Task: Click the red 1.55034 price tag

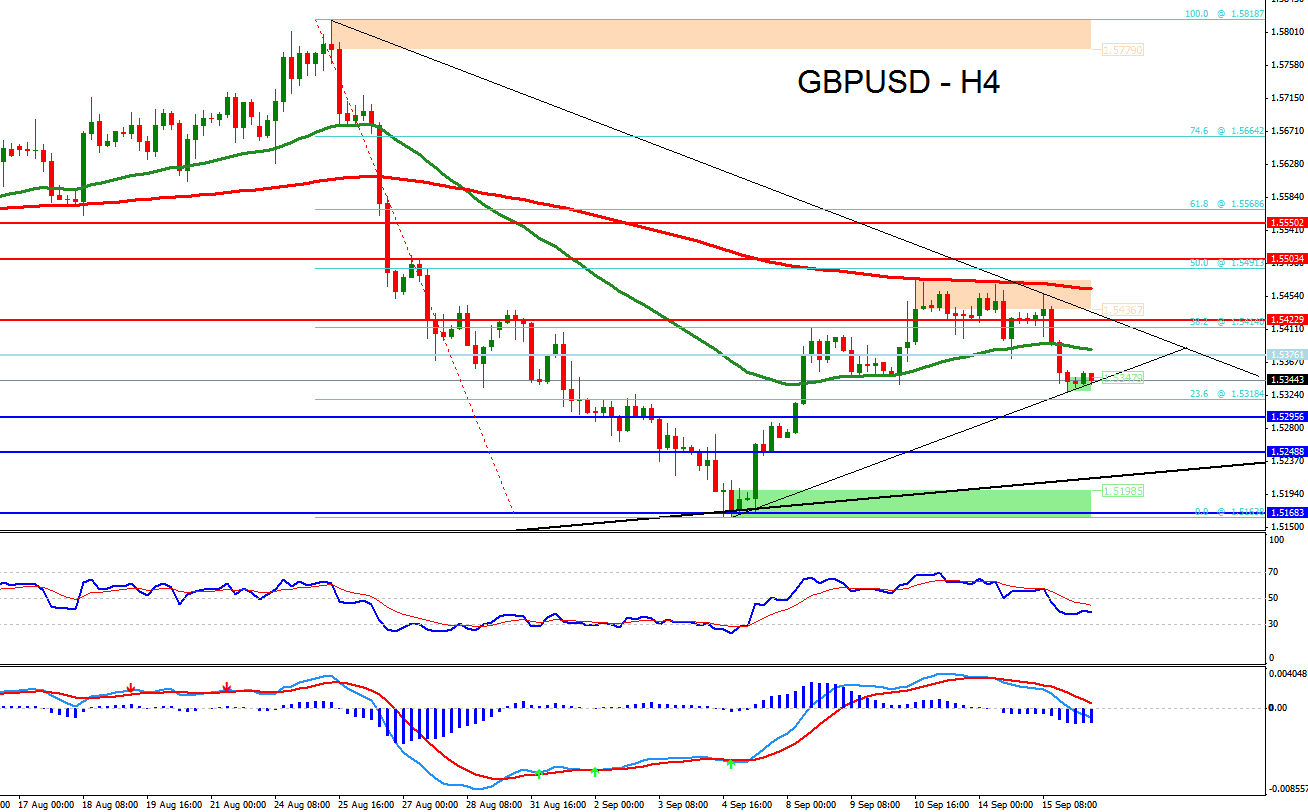Action: pos(1285,258)
